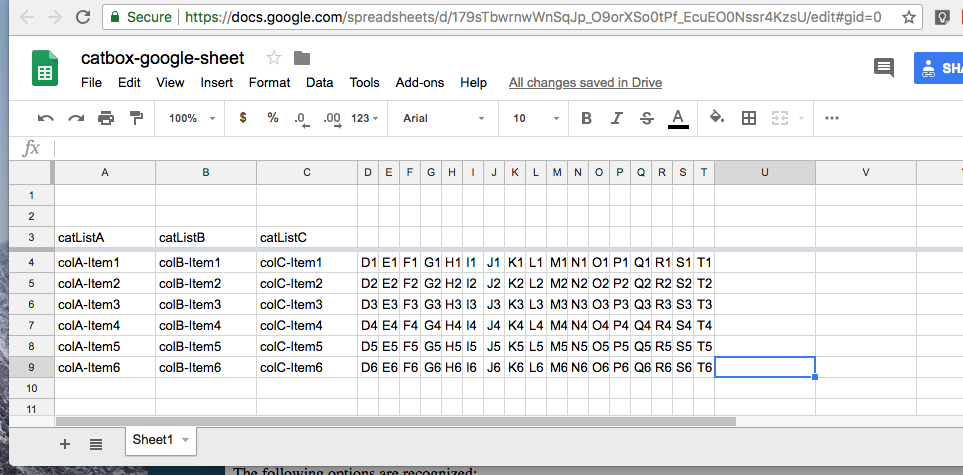Click the document title catbox-google-sheet
The height and width of the screenshot is (475, 963).
[163, 58]
